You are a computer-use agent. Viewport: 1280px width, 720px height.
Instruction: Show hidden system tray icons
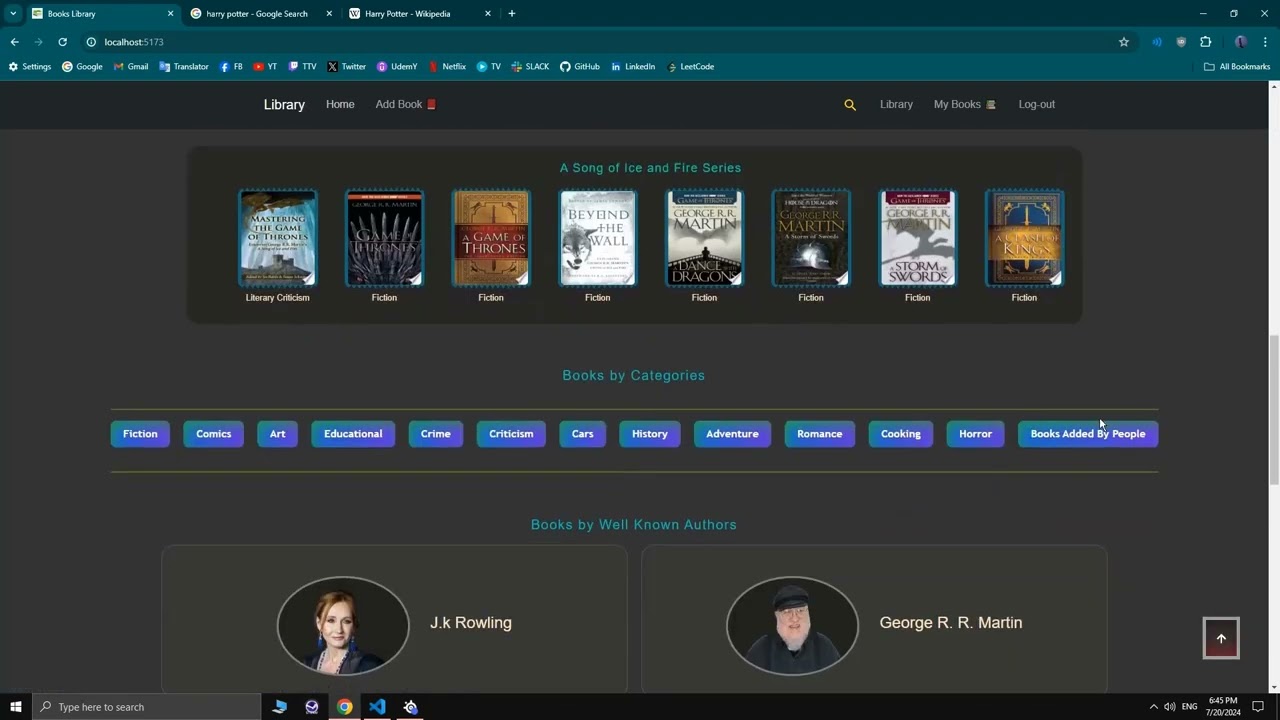pos(1153,707)
